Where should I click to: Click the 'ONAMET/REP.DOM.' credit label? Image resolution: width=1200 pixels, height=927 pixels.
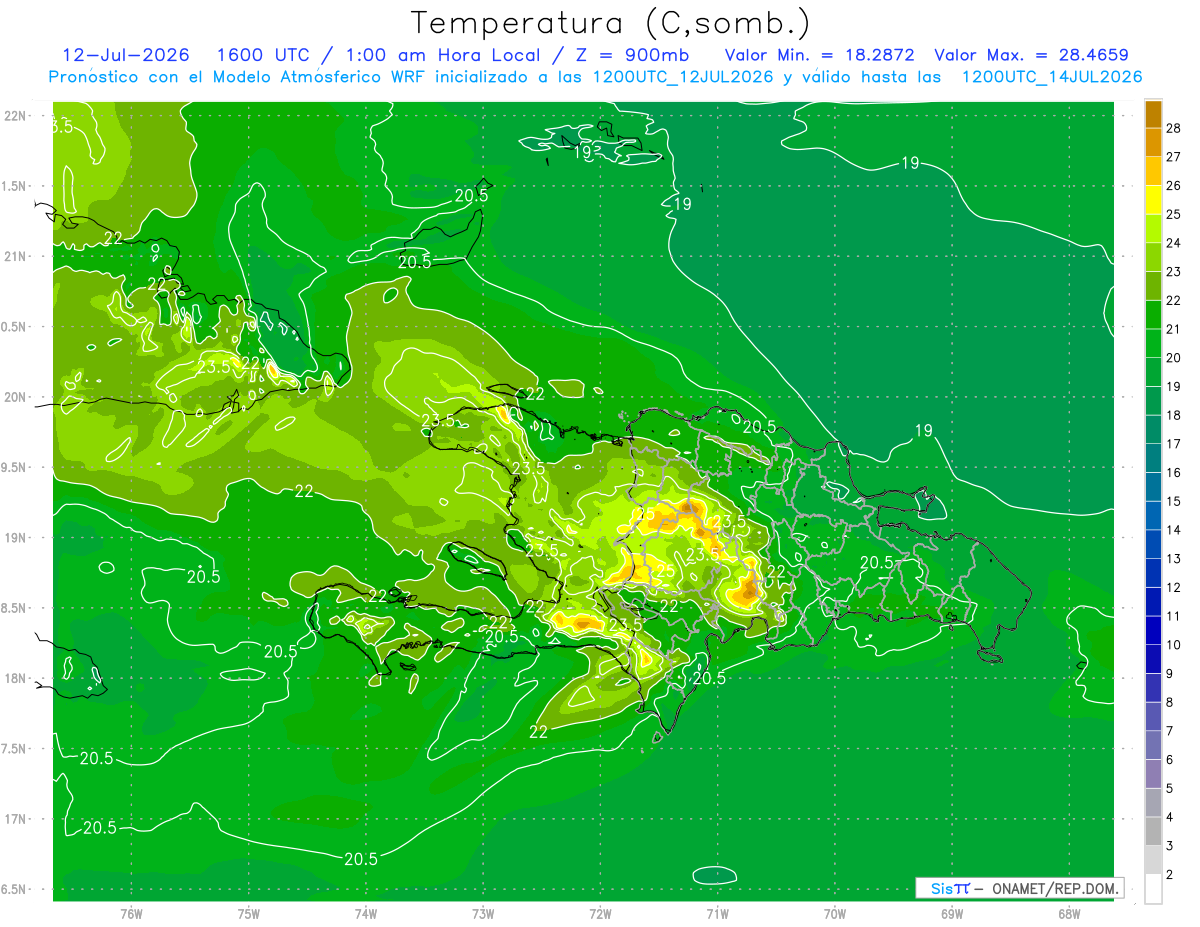(x=1056, y=888)
